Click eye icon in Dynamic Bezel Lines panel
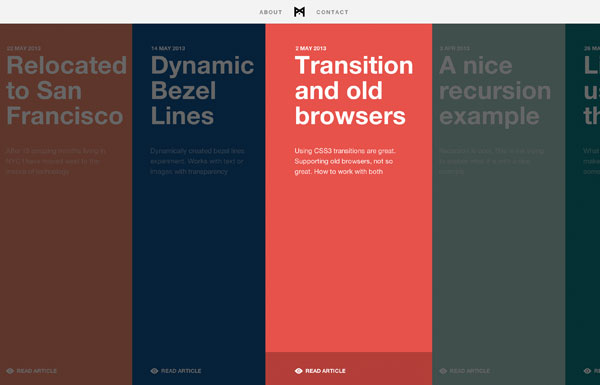Image resolution: width=600 pixels, height=385 pixels. [154, 371]
